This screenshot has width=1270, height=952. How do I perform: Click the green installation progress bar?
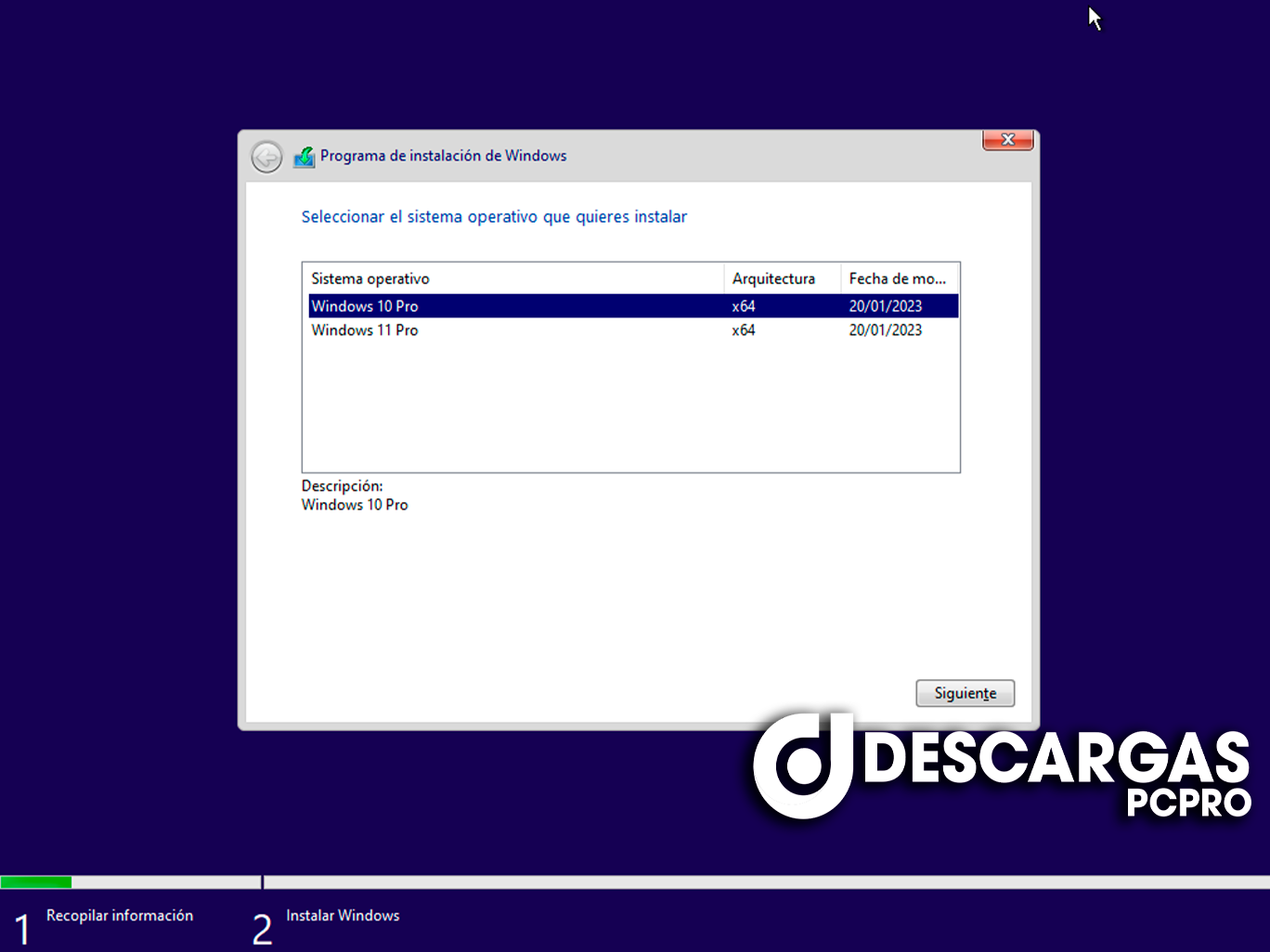point(36,881)
